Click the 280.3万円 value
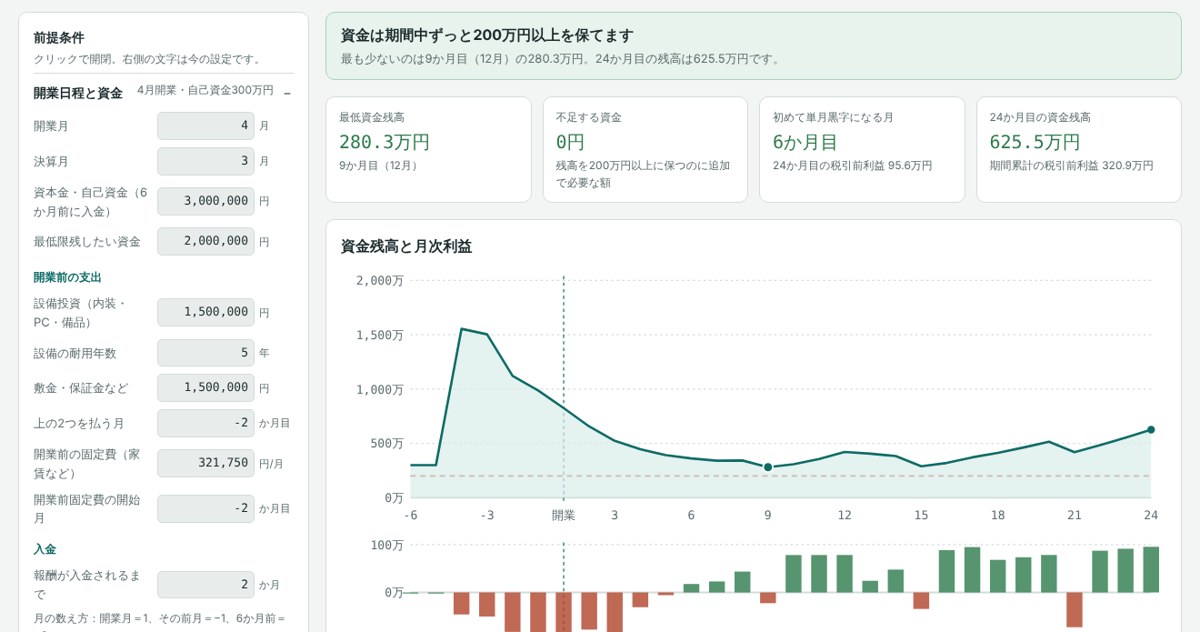Image resolution: width=1200 pixels, height=632 pixels. pyautogui.click(x=384, y=142)
